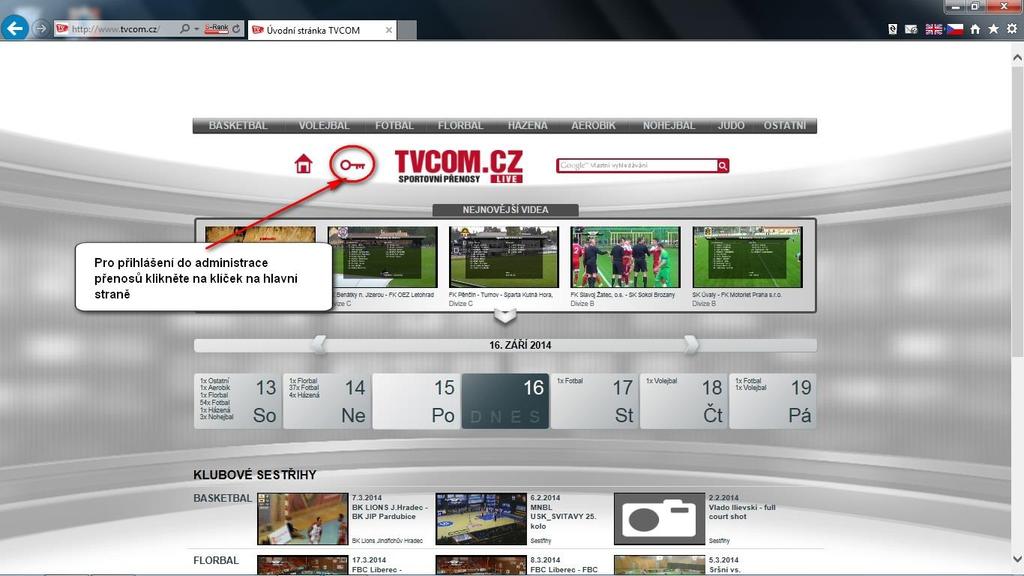Refresh the page with the reload icon
Image resolution: width=1024 pixels, height=576 pixels.
point(236,29)
